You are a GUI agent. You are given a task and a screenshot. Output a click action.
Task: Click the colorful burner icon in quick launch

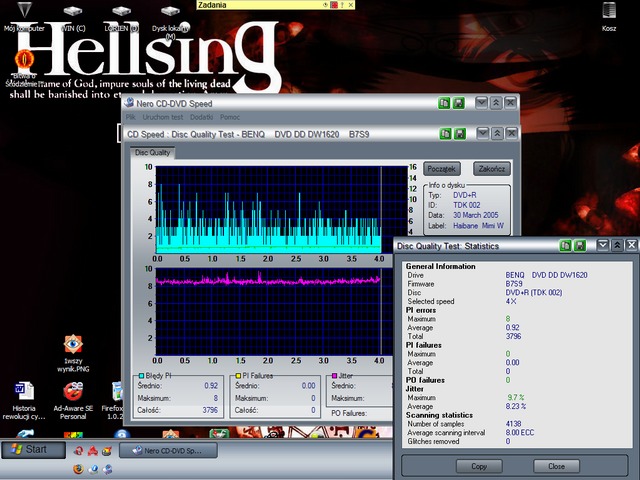pyautogui.click(x=107, y=451)
